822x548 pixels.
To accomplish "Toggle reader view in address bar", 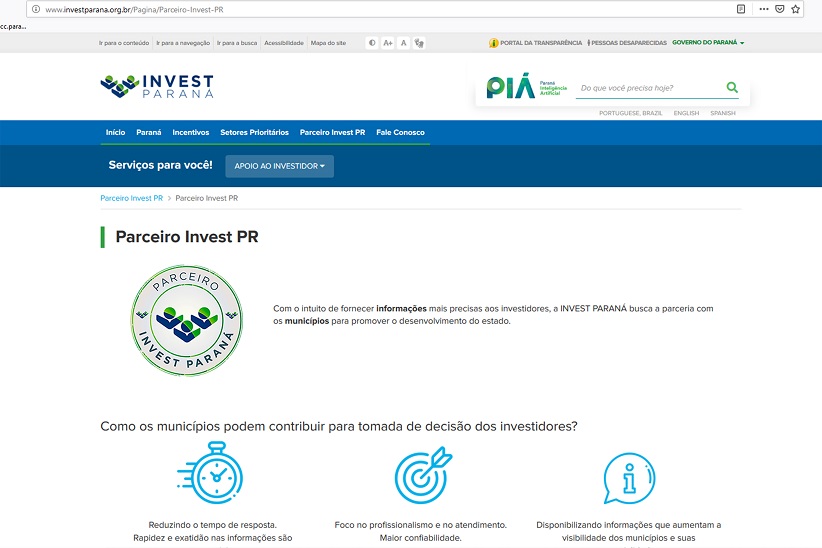I will click(x=741, y=9).
